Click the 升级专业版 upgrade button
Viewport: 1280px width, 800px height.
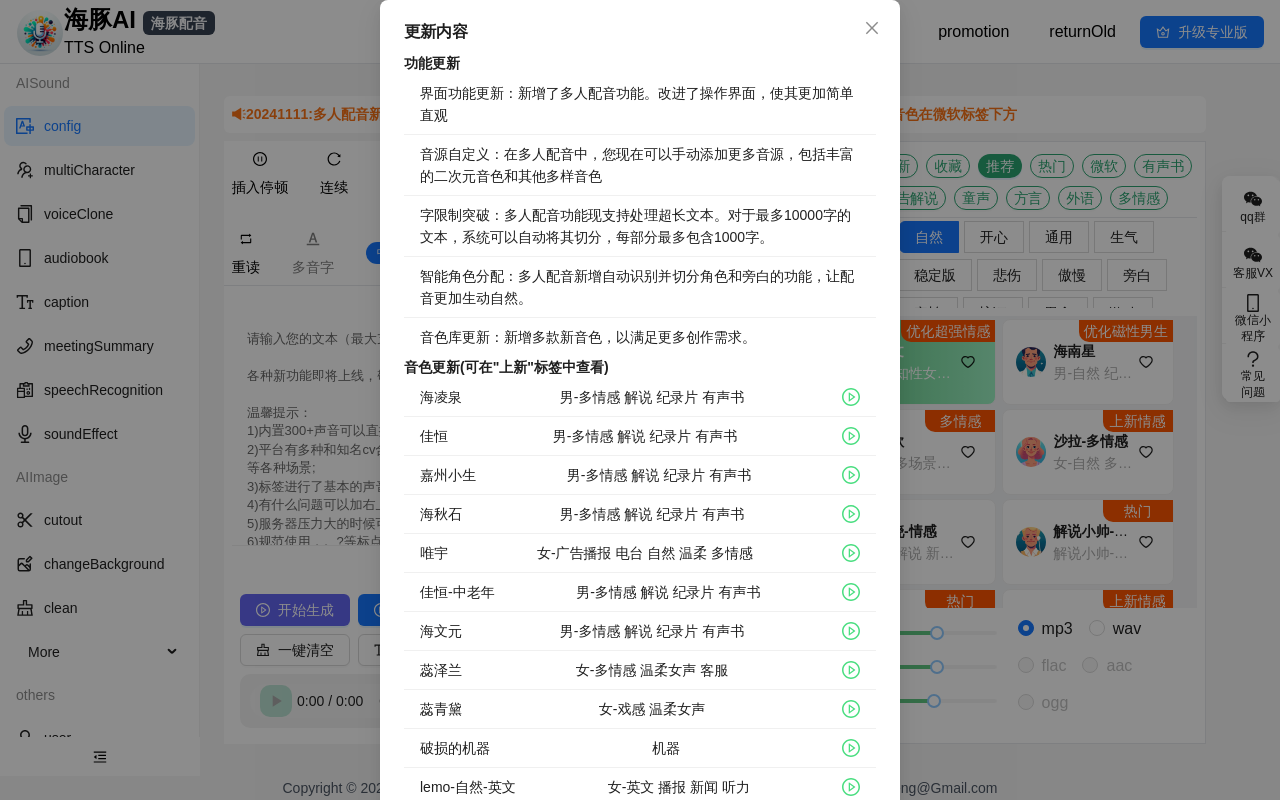point(1201,32)
